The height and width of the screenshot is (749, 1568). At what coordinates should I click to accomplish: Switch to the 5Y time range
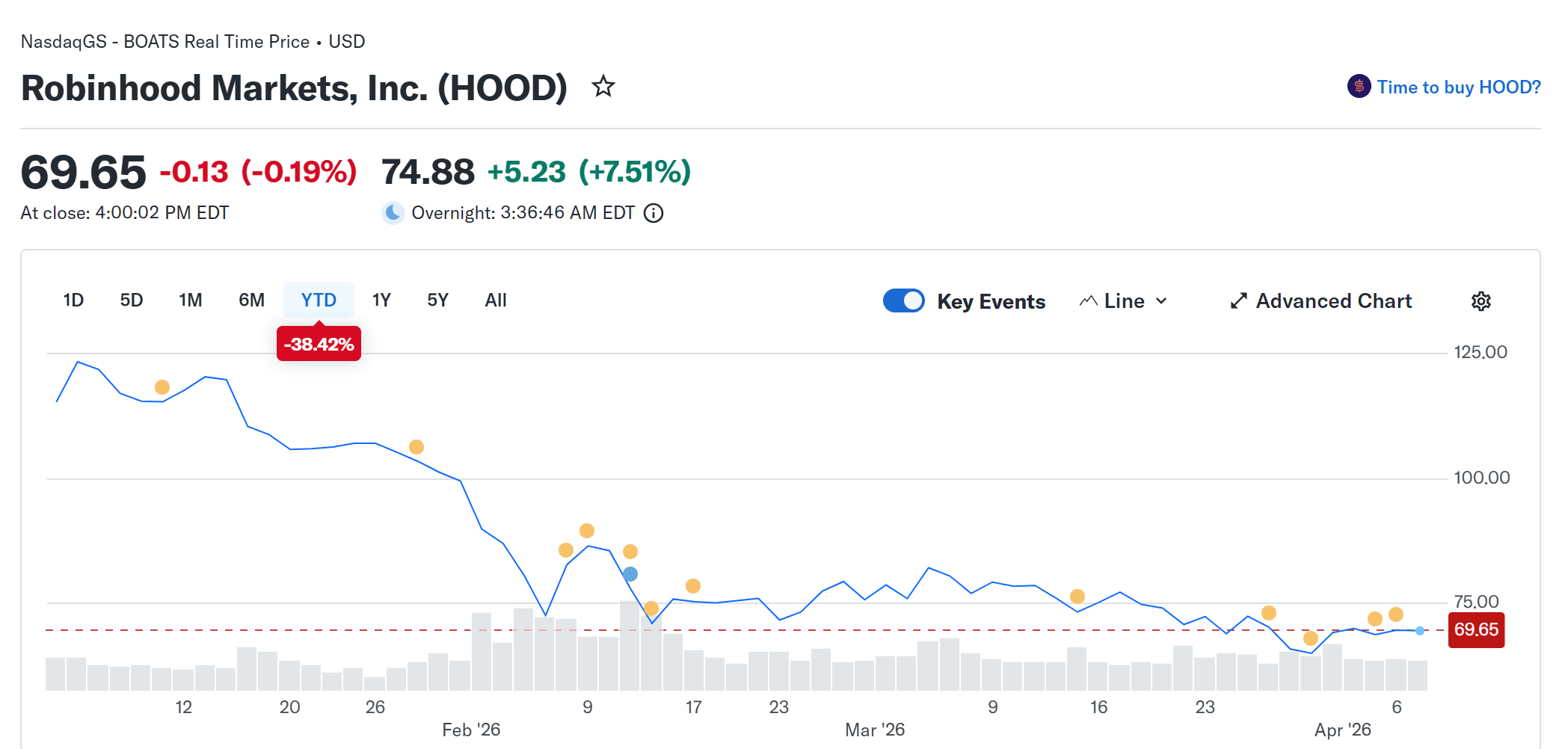(437, 300)
